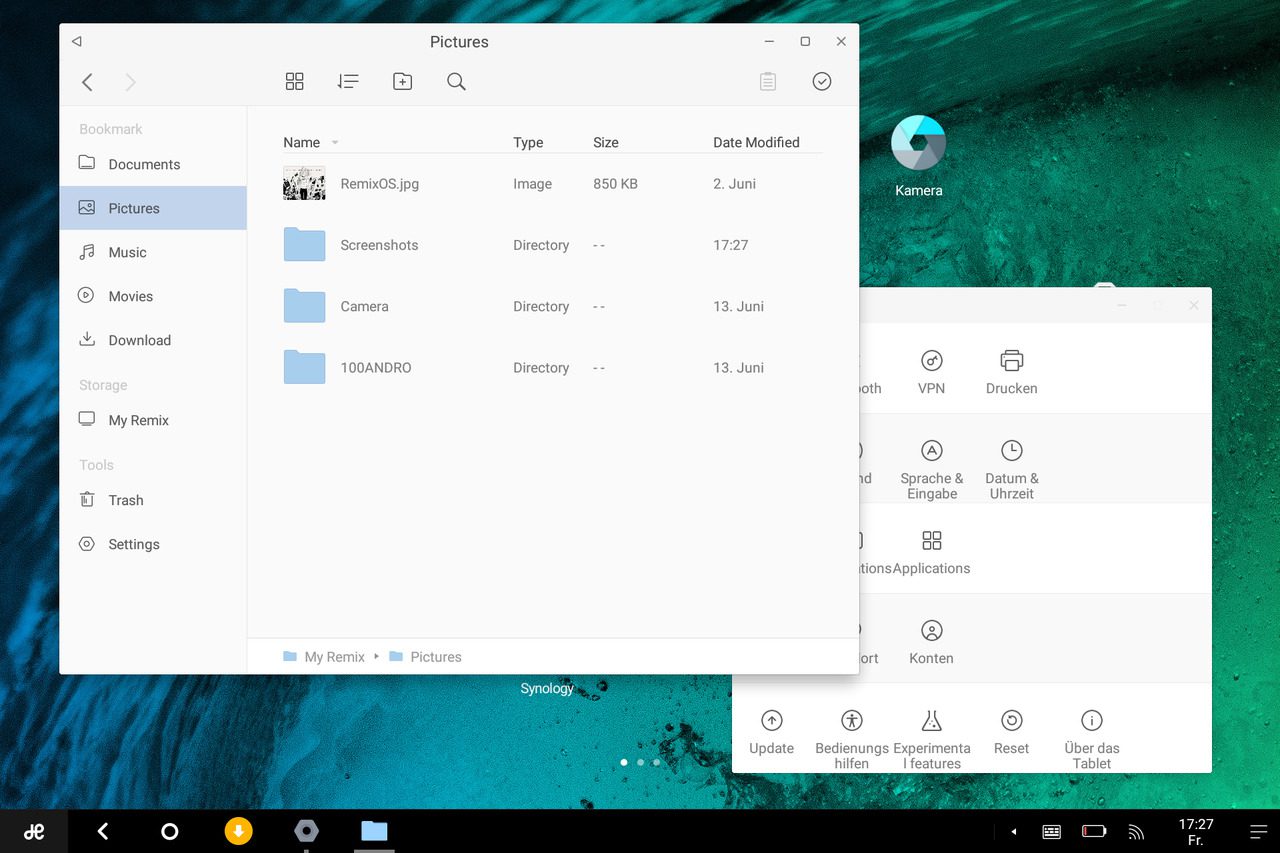Open the Music bookmark
The image size is (1280, 853).
[153, 252]
